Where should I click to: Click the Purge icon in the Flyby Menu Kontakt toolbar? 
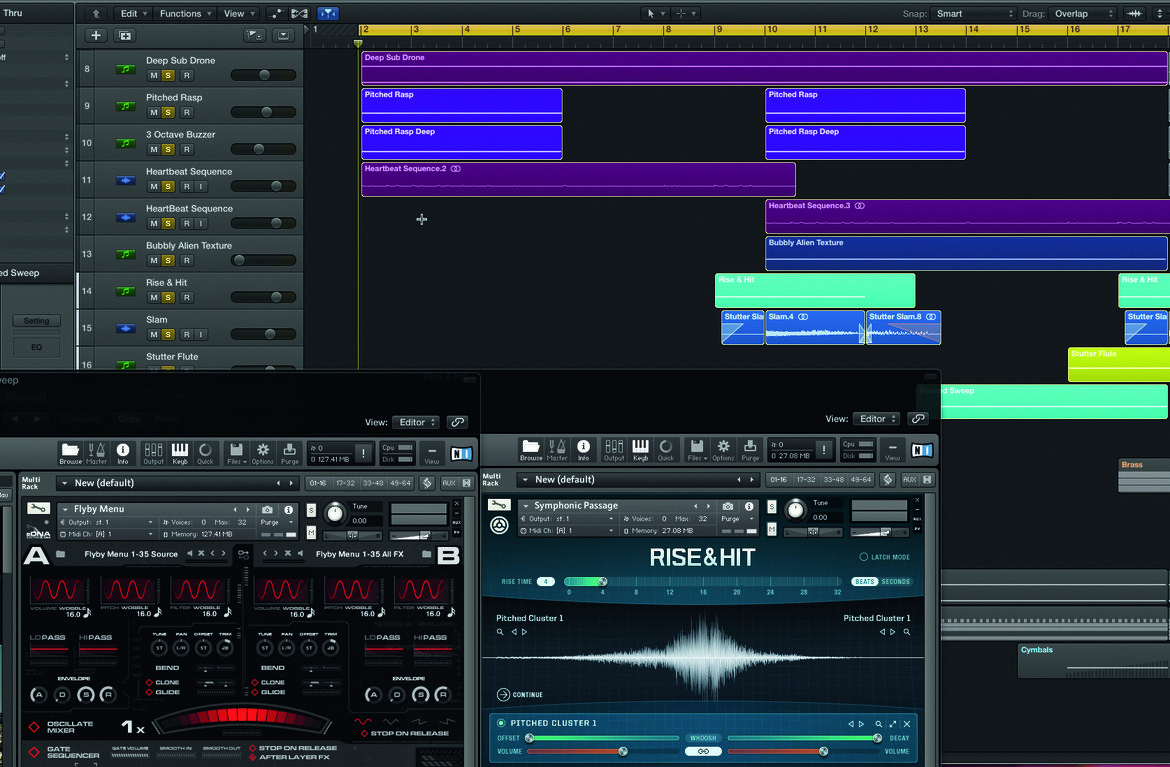290,453
